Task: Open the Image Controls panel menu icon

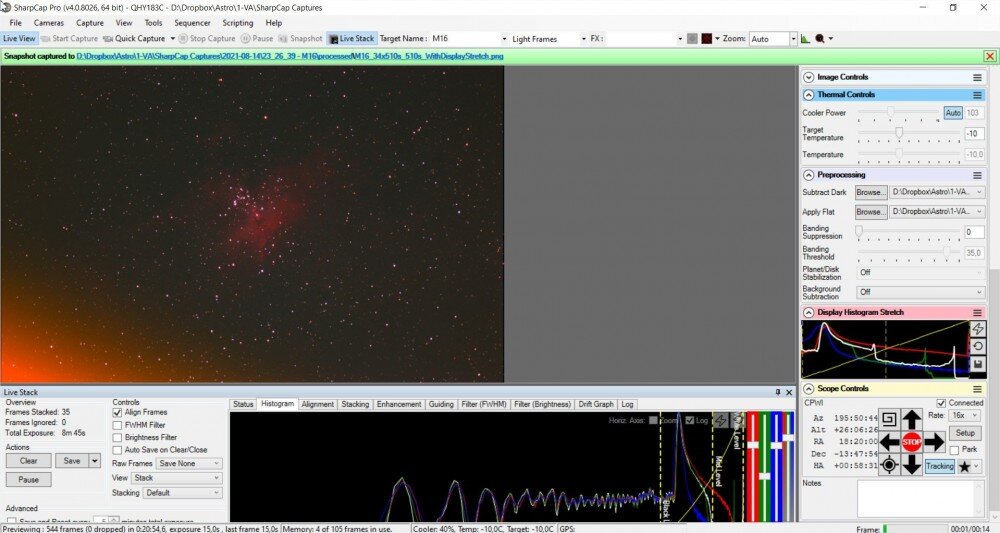Action: [977, 77]
